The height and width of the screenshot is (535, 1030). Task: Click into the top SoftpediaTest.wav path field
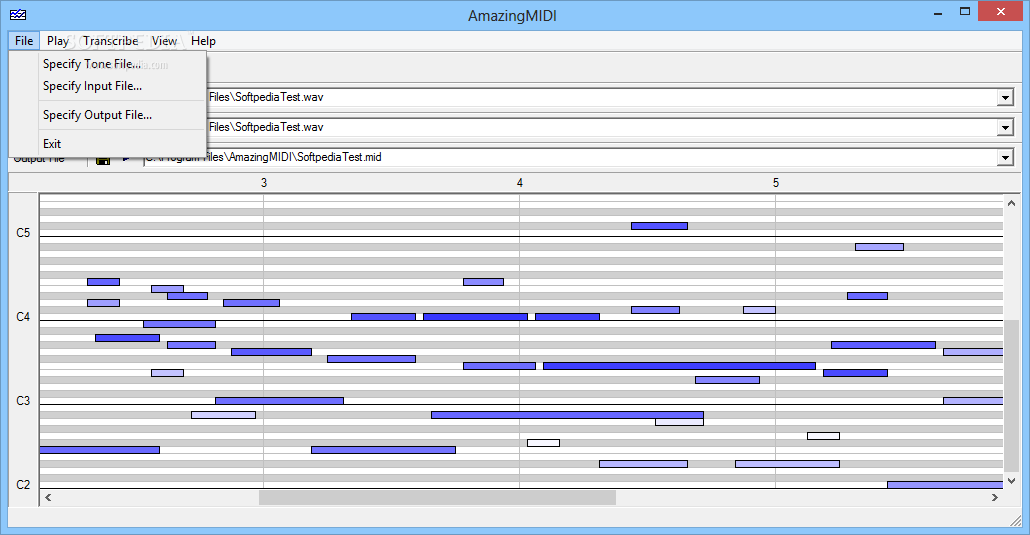pyautogui.click(x=601, y=97)
